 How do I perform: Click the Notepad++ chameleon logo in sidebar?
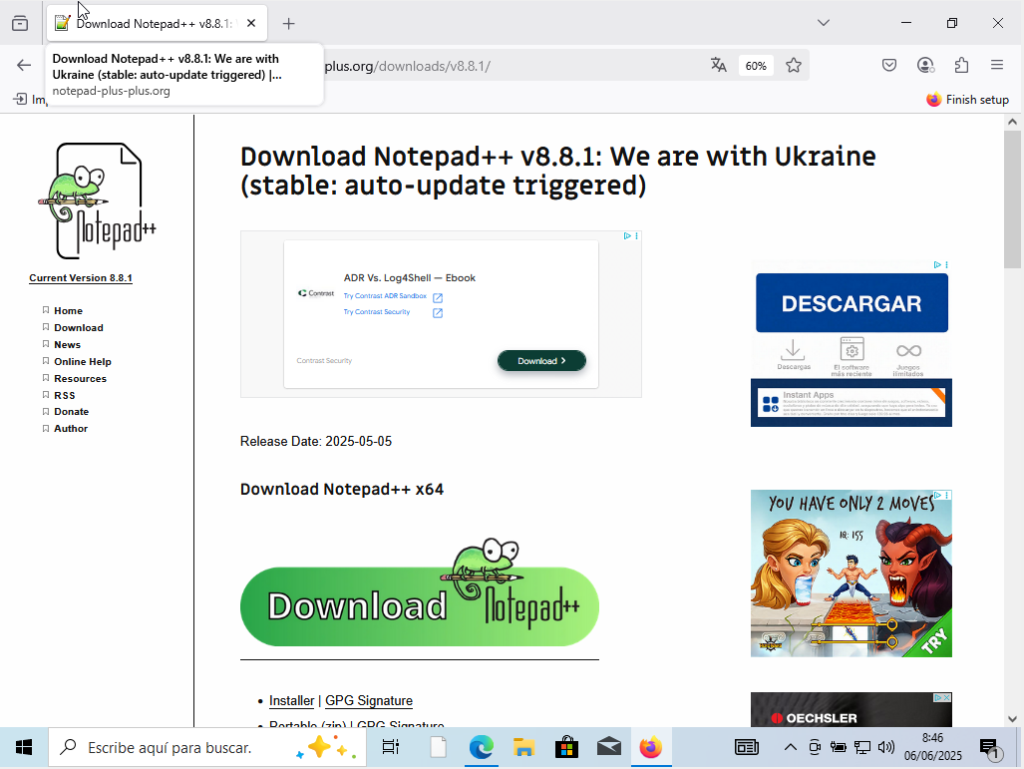click(x=97, y=201)
